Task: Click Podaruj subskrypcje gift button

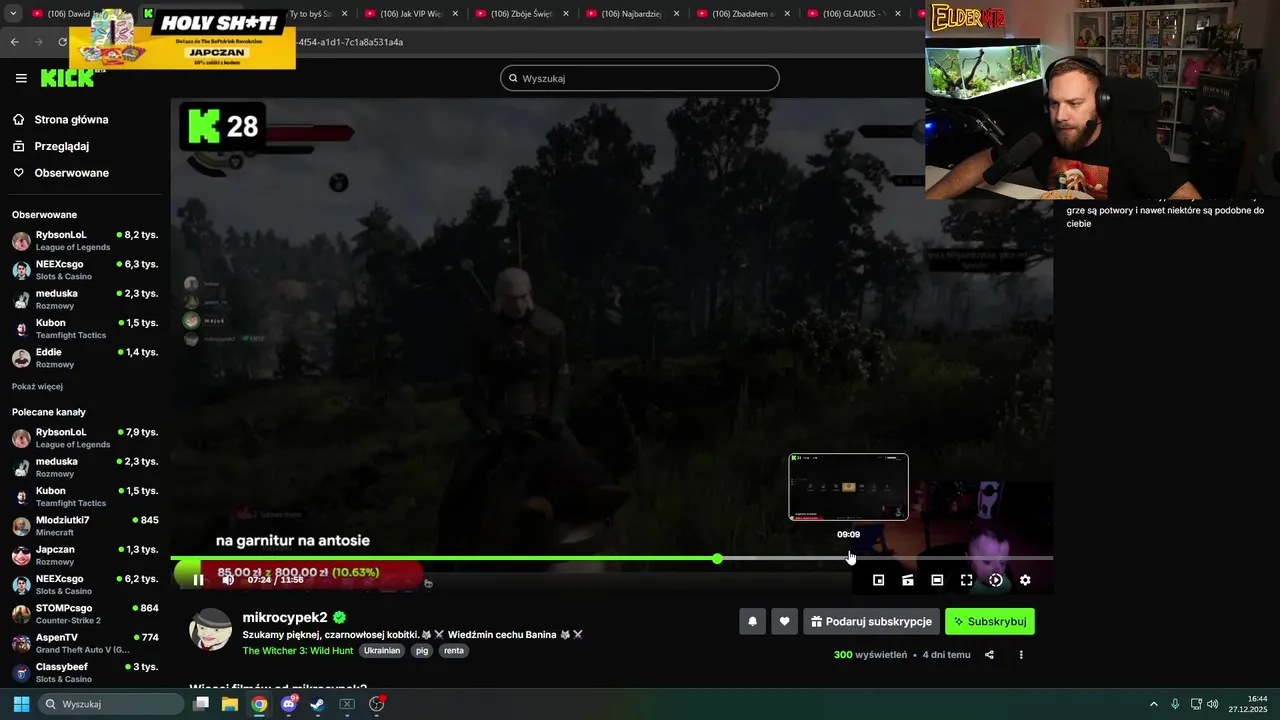Action: [x=871, y=621]
